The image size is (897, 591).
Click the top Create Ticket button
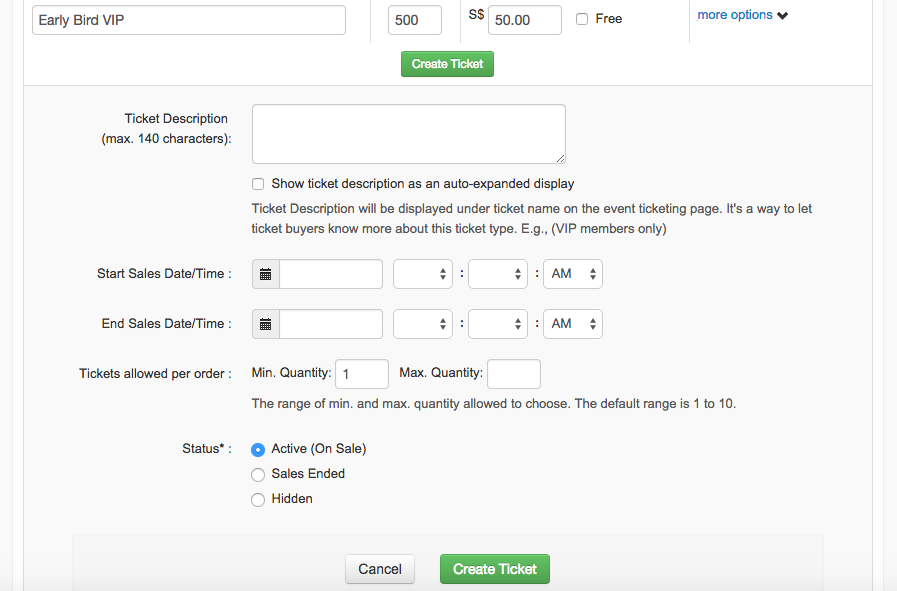point(447,64)
